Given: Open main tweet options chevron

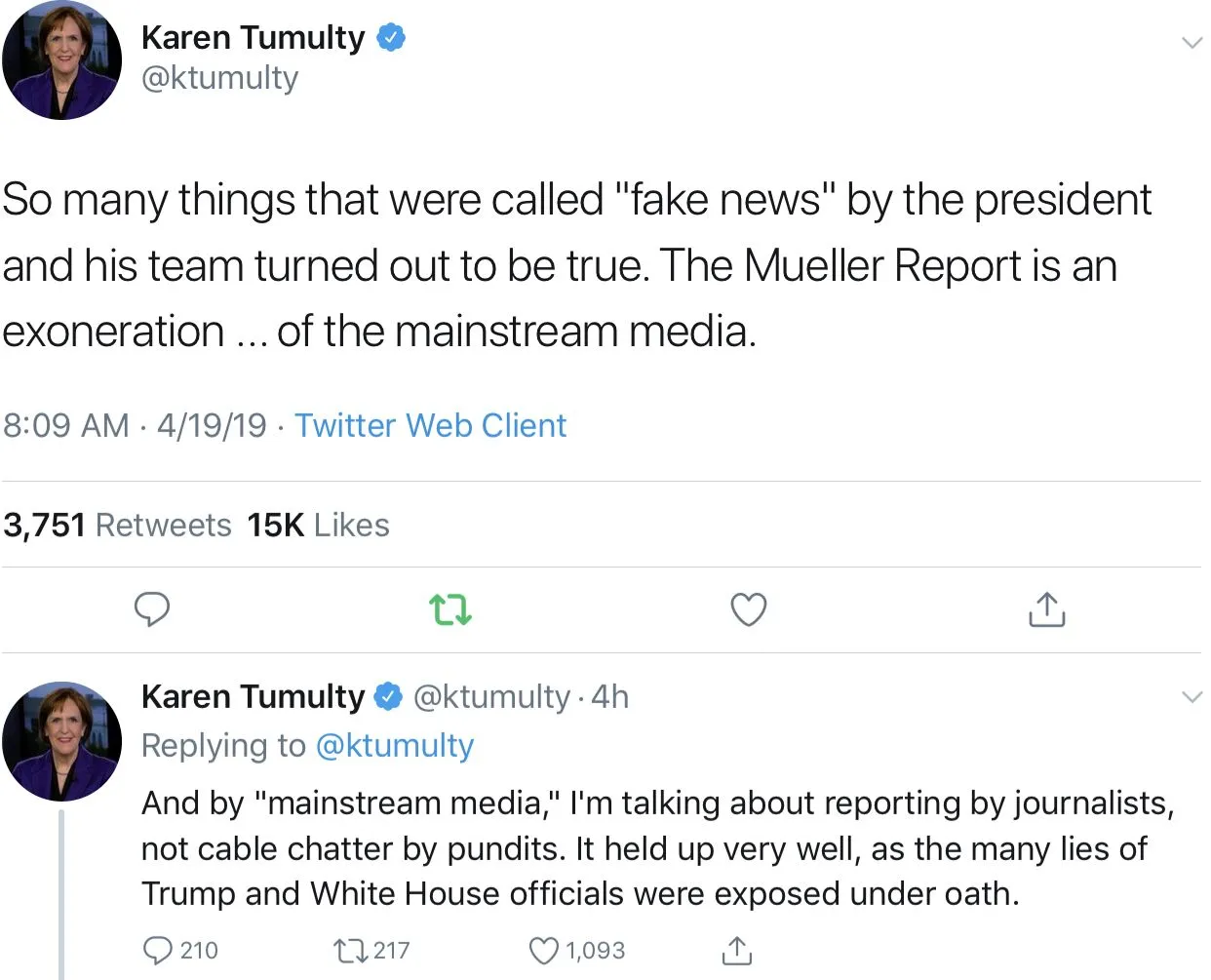Looking at the screenshot, I should (1191, 43).
